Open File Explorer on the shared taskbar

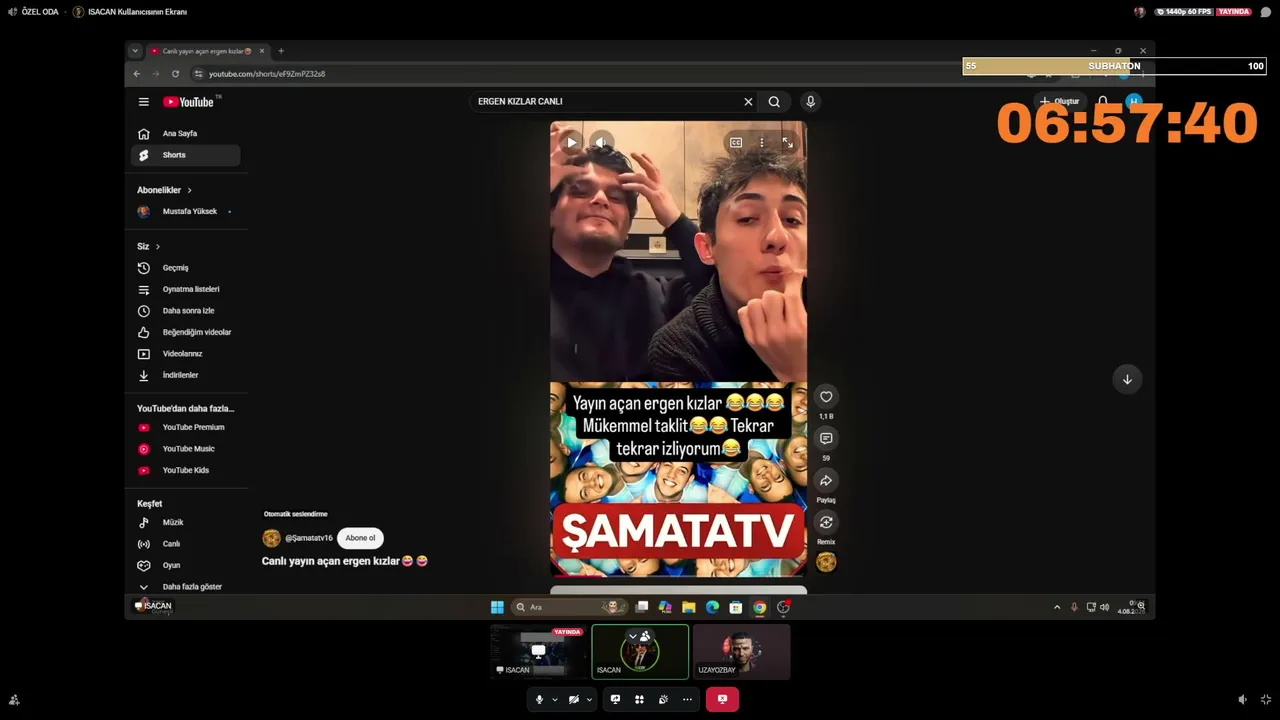689,607
